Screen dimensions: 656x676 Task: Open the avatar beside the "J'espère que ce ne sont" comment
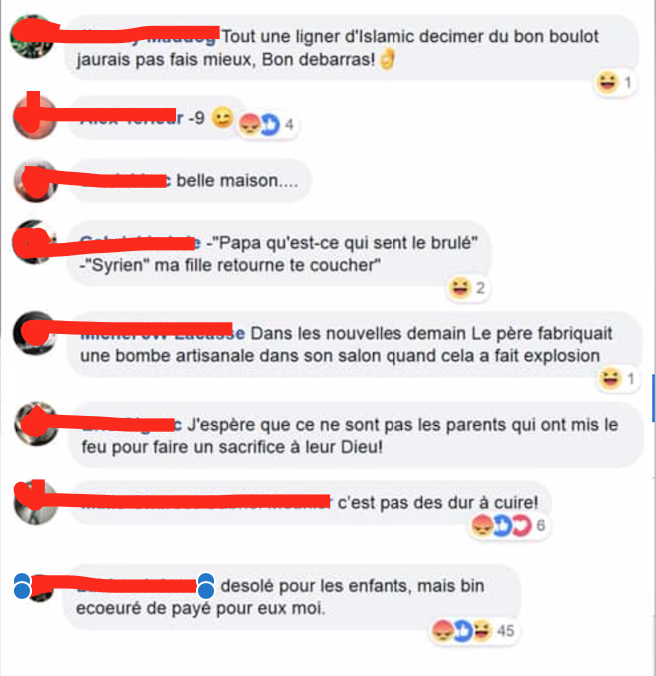click(36, 424)
